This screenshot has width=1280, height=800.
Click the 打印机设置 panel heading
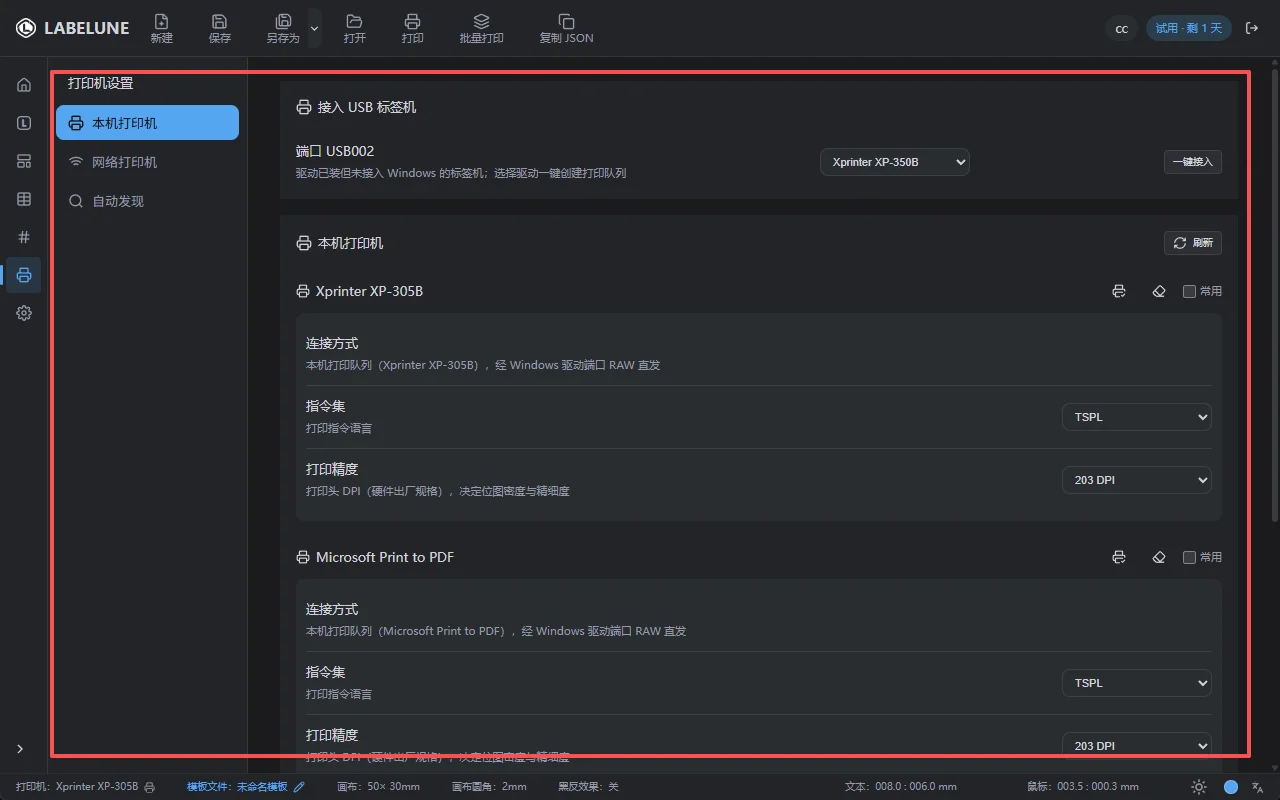(x=100, y=84)
